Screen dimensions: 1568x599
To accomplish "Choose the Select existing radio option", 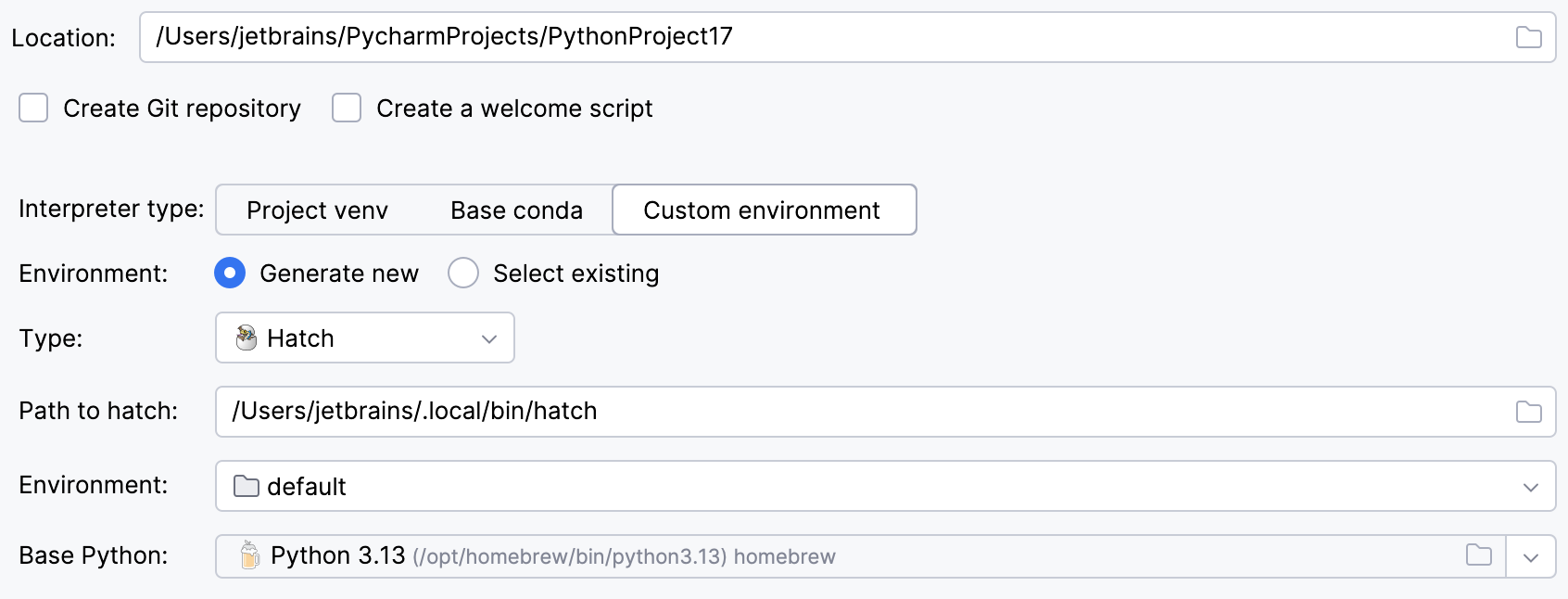I will click(463, 274).
